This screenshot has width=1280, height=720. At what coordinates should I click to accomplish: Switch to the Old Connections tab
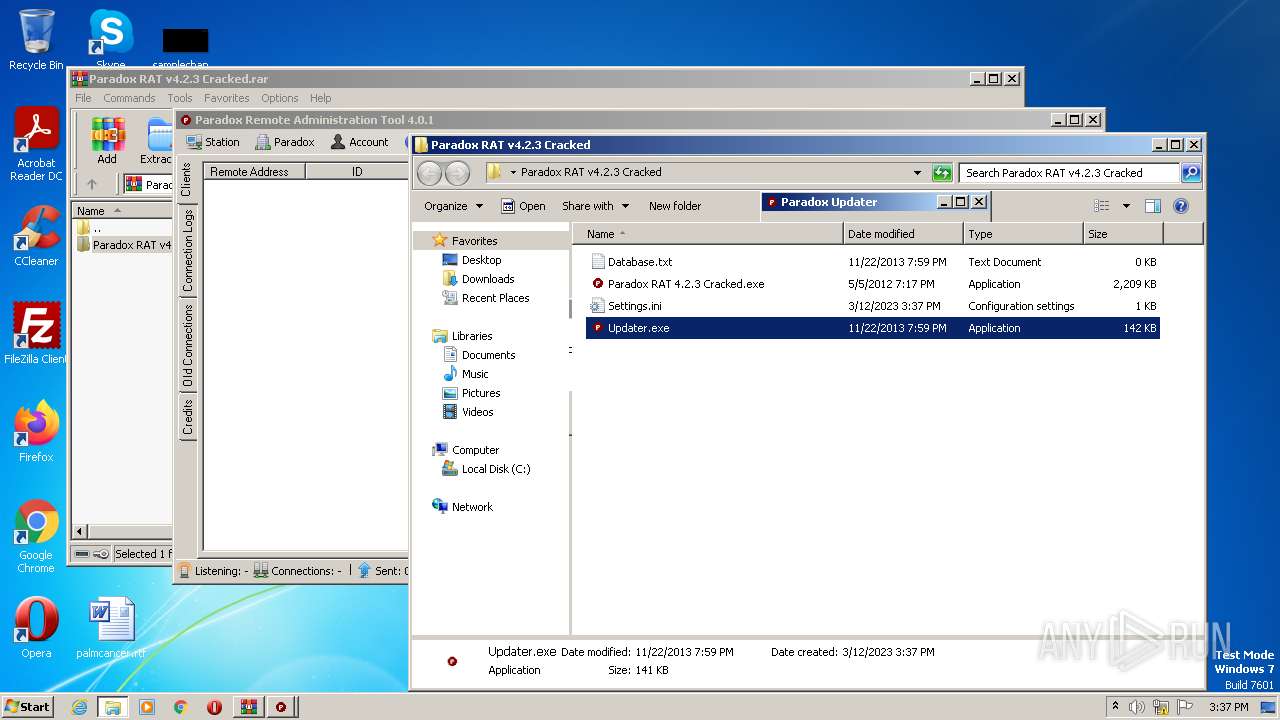pos(187,345)
